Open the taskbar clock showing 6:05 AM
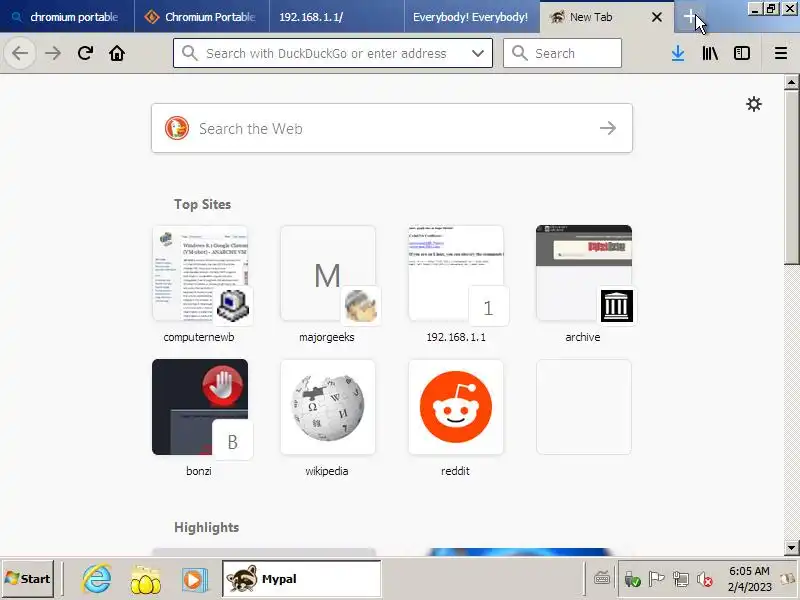This screenshot has height=600, width=800. click(x=749, y=579)
